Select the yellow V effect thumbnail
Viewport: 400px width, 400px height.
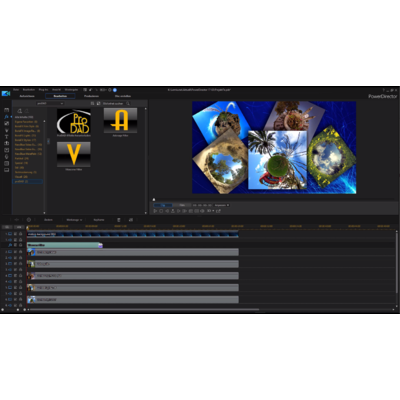[74, 154]
